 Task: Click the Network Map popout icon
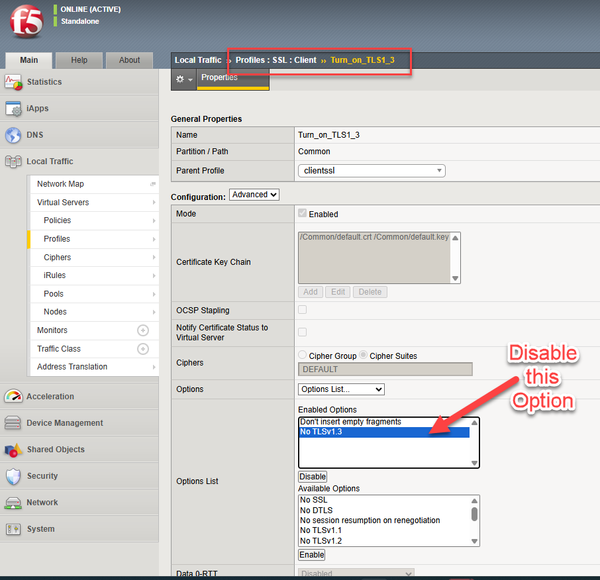(x=153, y=184)
